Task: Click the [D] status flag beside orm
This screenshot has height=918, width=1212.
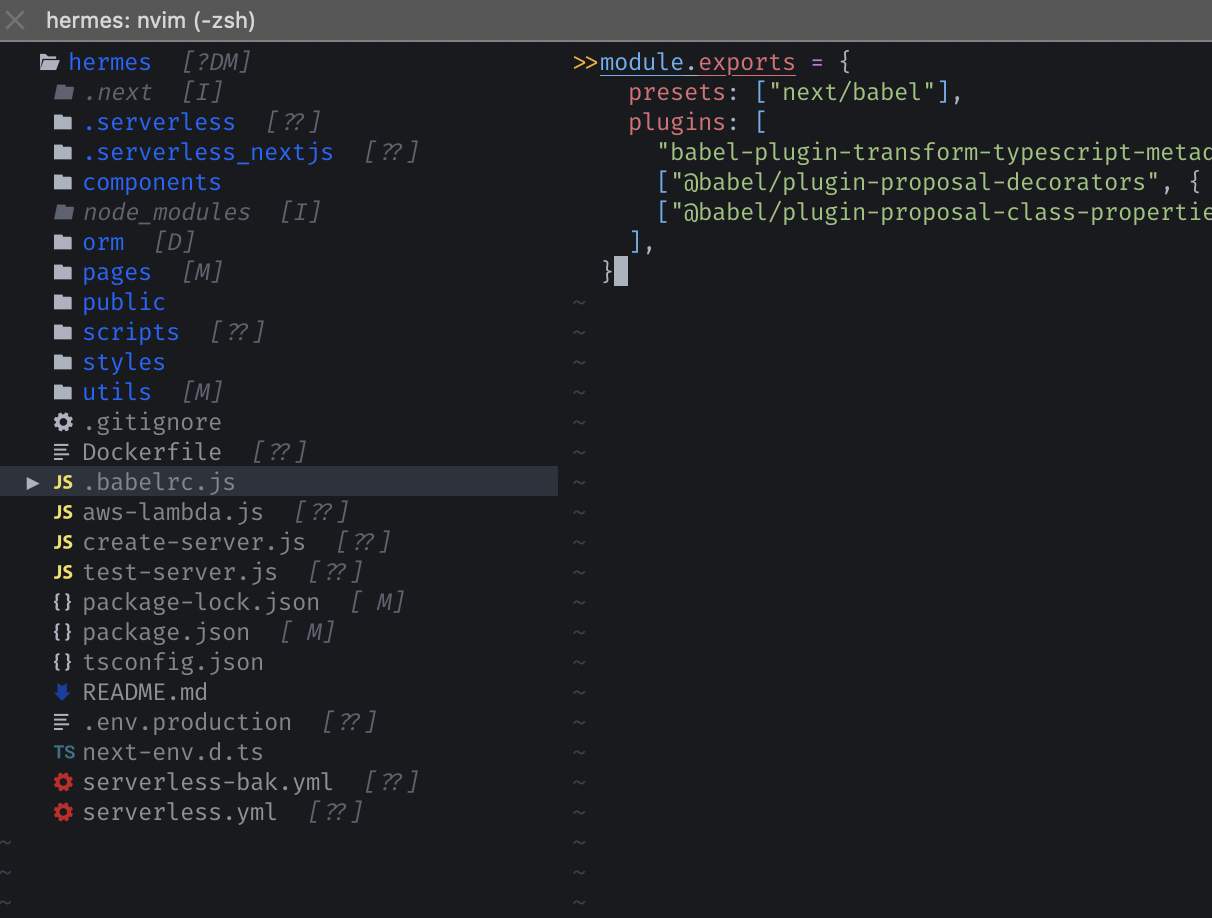Action: pos(174,242)
